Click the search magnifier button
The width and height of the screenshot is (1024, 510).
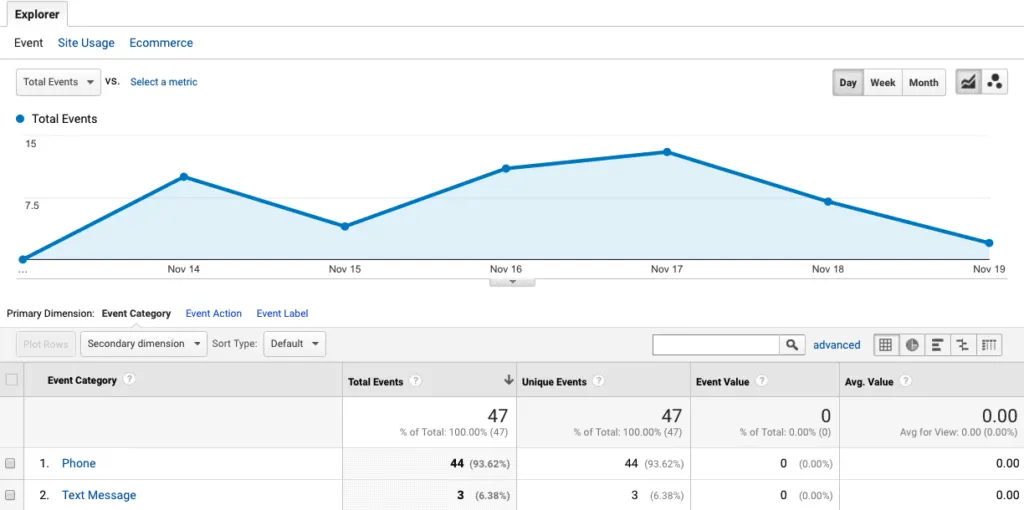[x=792, y=345]
